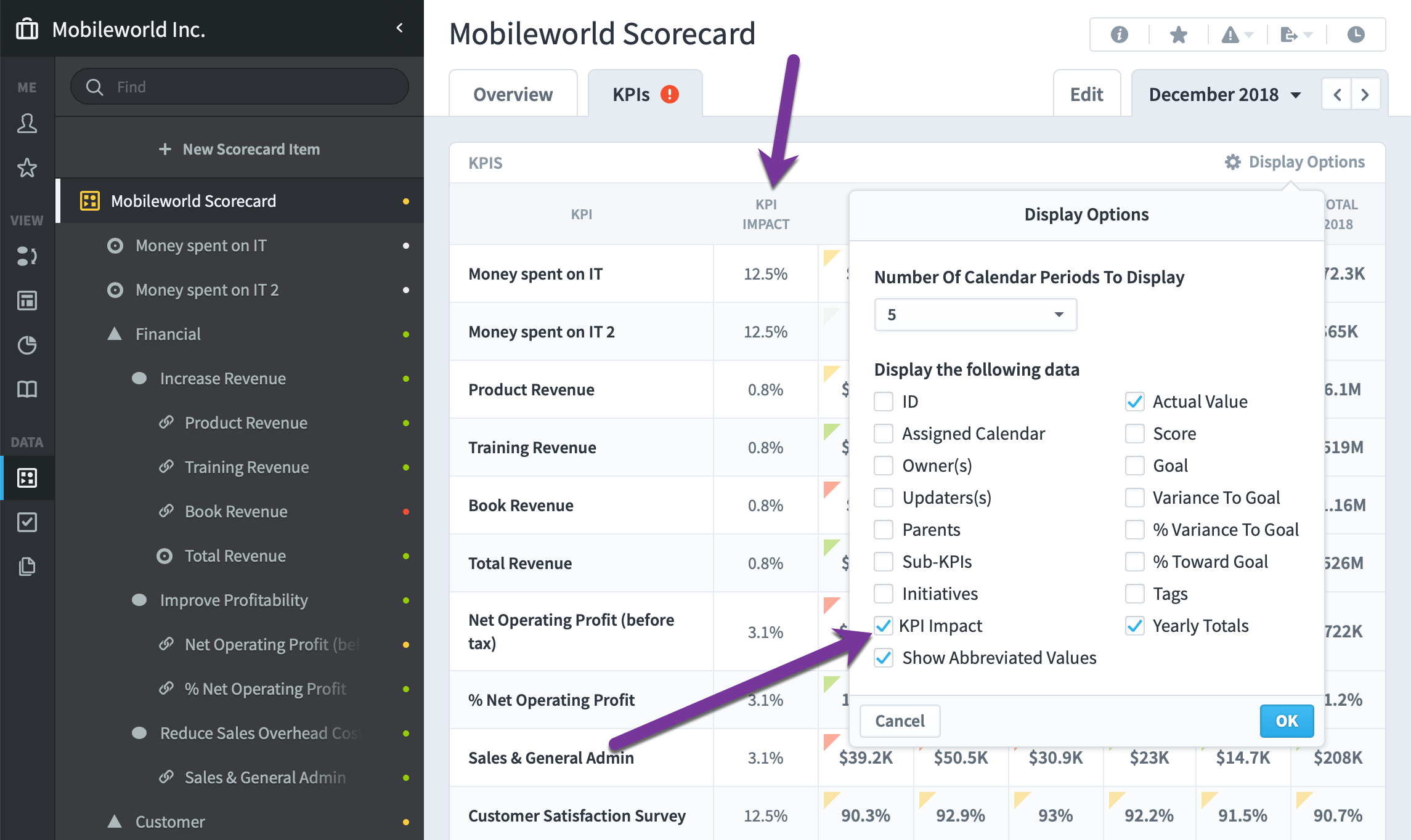Enable the Owner(s) checkbox
This screenshot has height=840, width=1411.
point(884,466)
